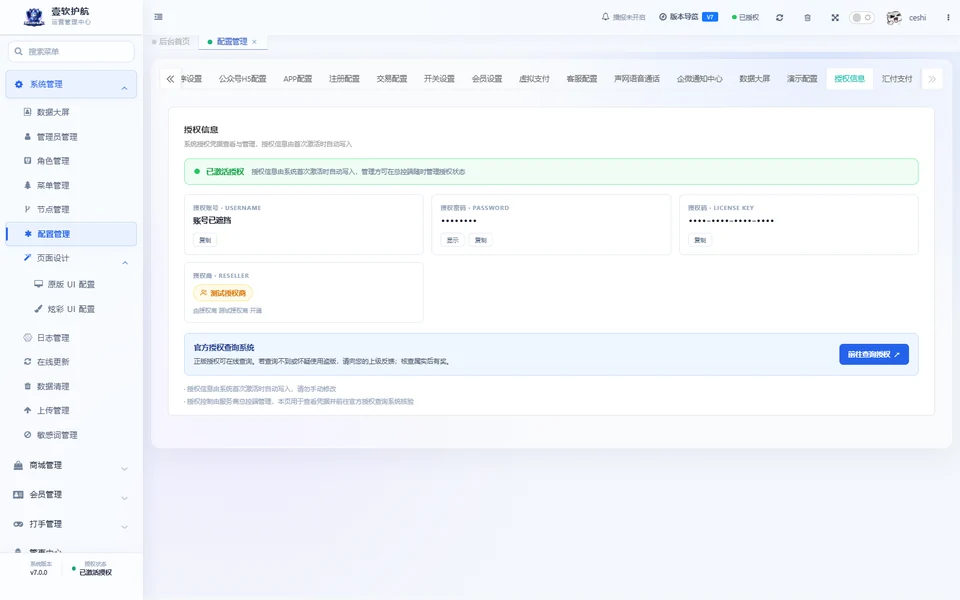The height and width of the screenshot is (600, 960).
Task: Open the 数据大屏 config tab
Action: tap(754, 79)
